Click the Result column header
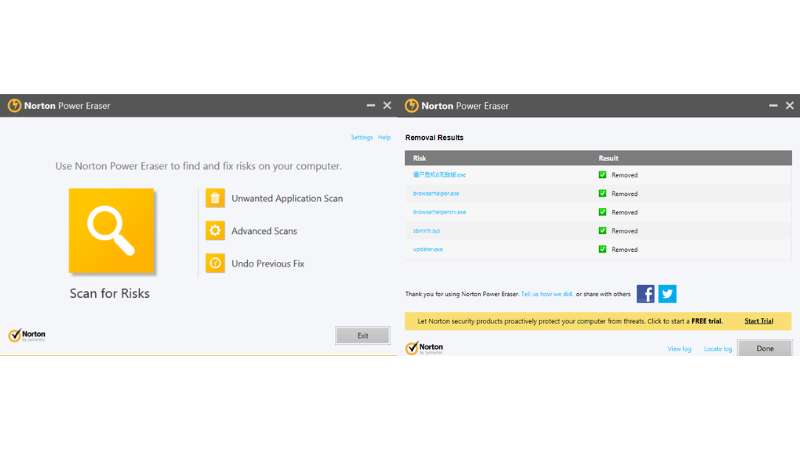The image size is (800, 450). coord(608,158)
